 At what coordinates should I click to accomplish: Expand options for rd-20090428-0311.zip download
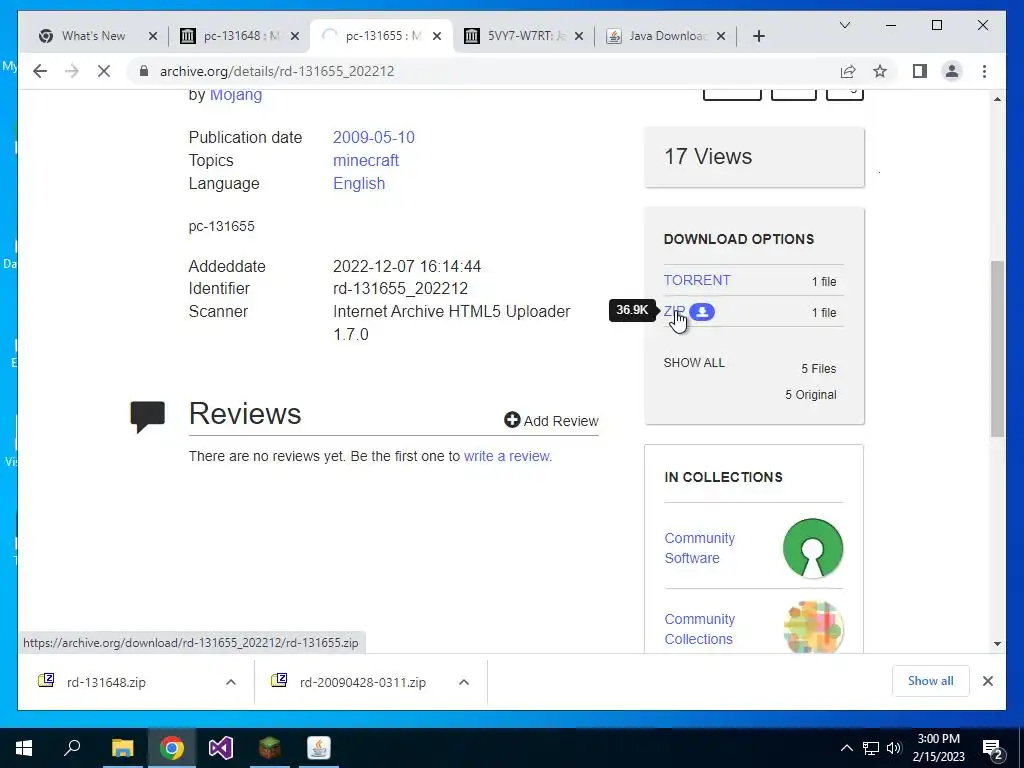(464, 682)
